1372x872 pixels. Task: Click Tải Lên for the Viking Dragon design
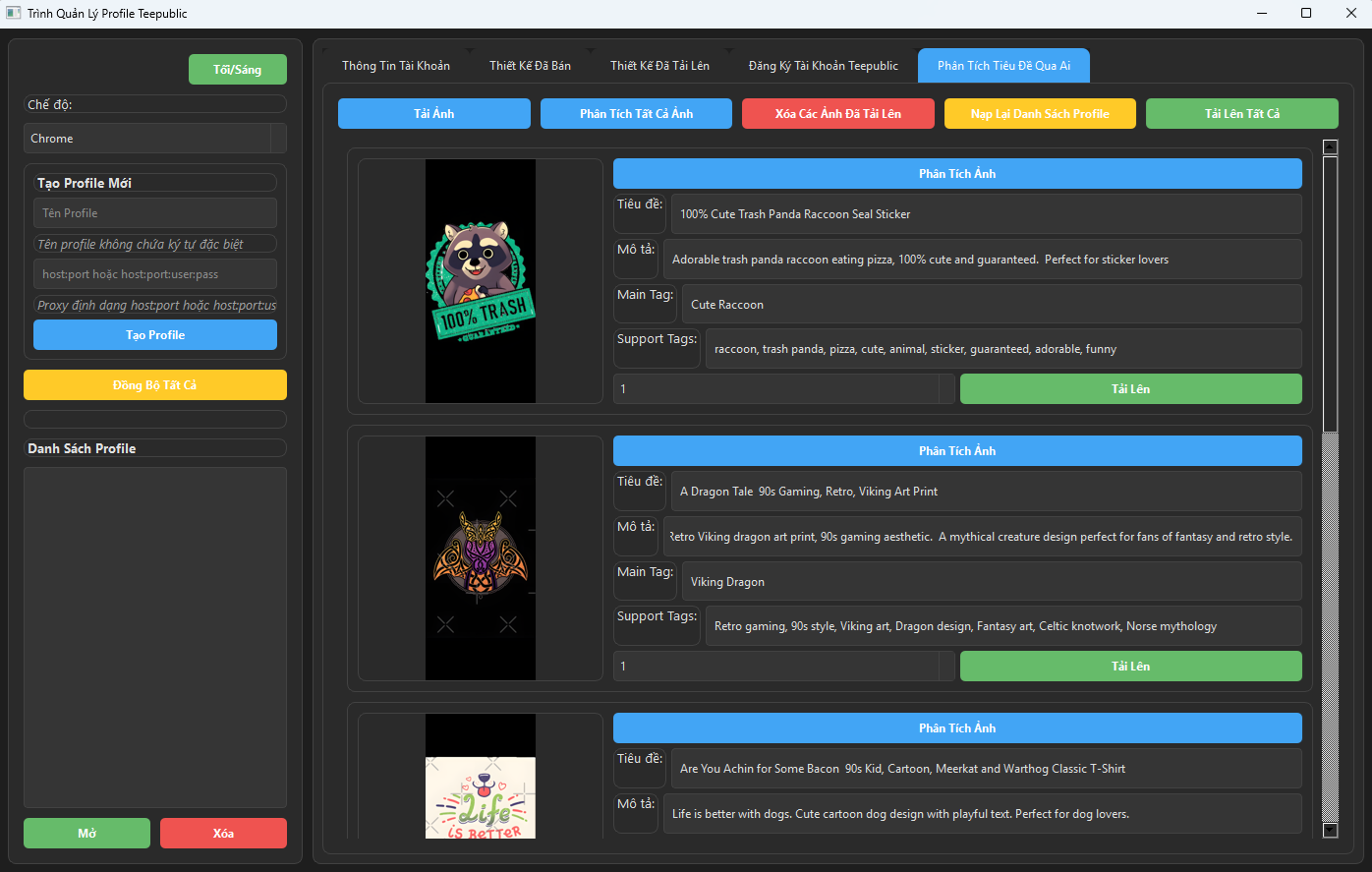click(x=1130, y=666)
